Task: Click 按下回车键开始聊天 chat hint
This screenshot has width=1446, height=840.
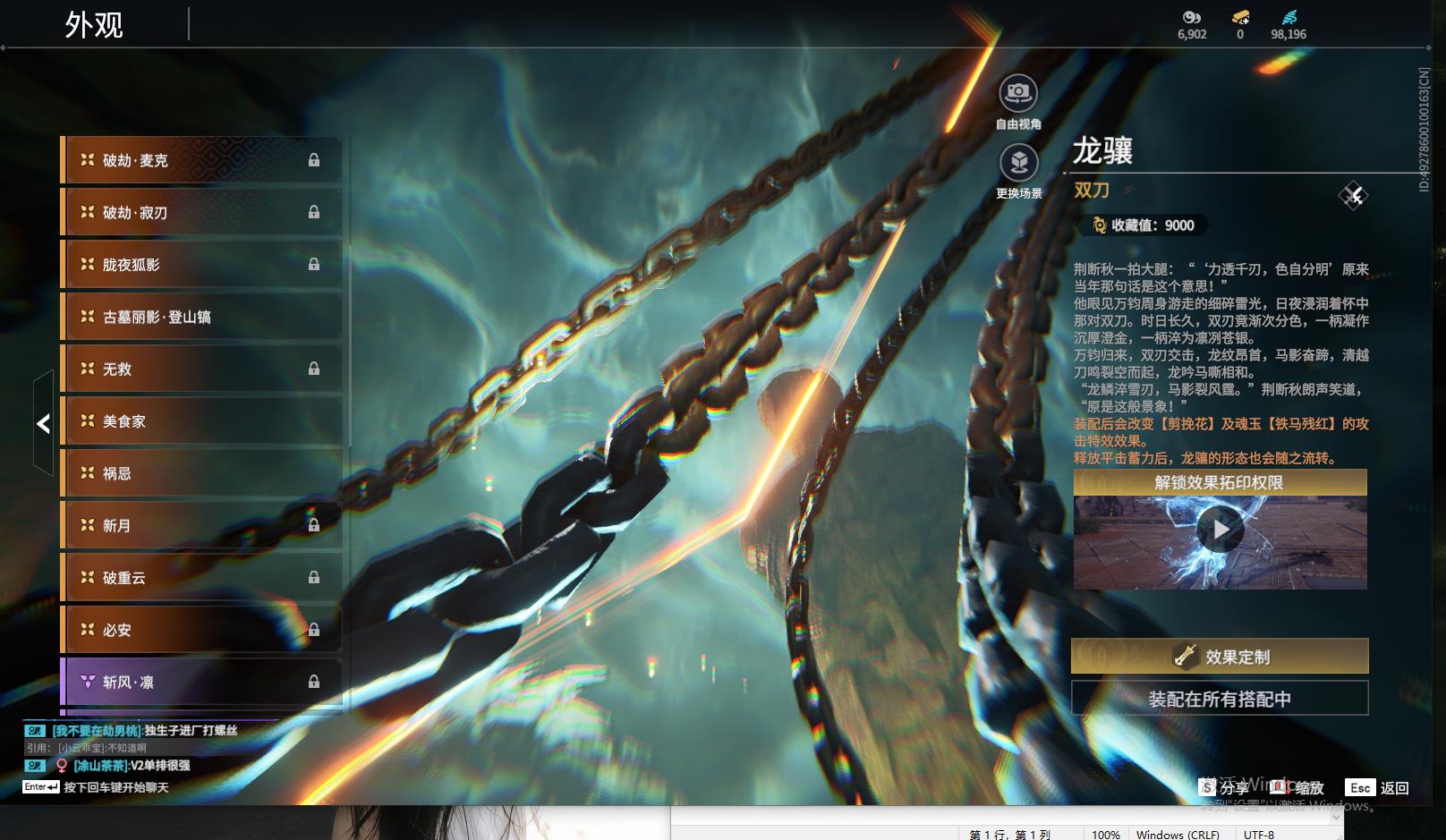Action: pos(116,787)
